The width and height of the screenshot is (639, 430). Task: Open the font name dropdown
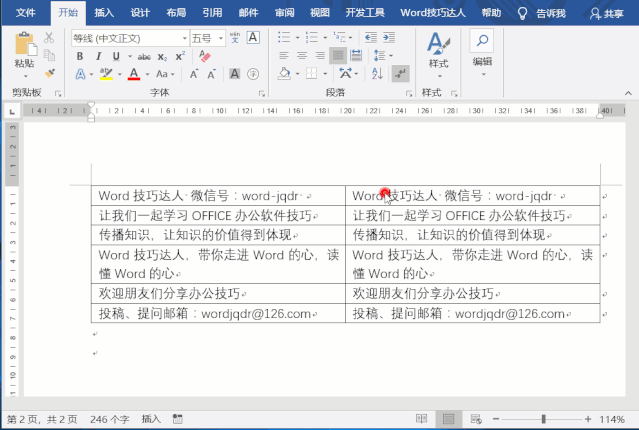point(185,38)
